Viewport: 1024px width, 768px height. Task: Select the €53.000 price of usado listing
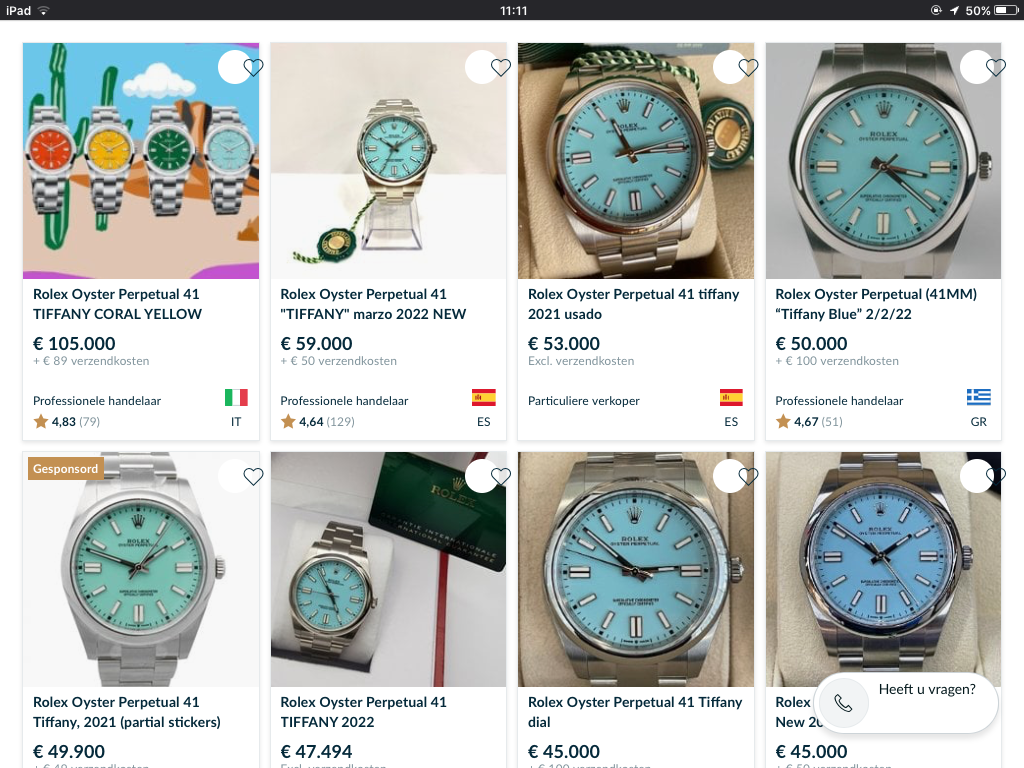click(564, 343)
